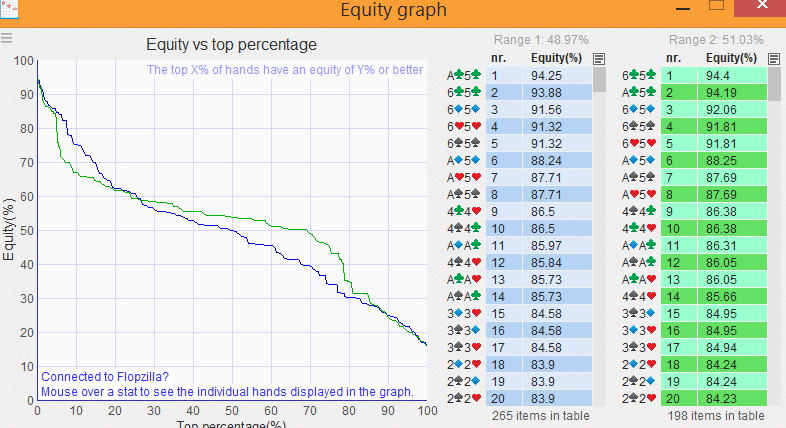
Task: Select Range 2 row 3 equity 92.06
Action: click(732, 110)
